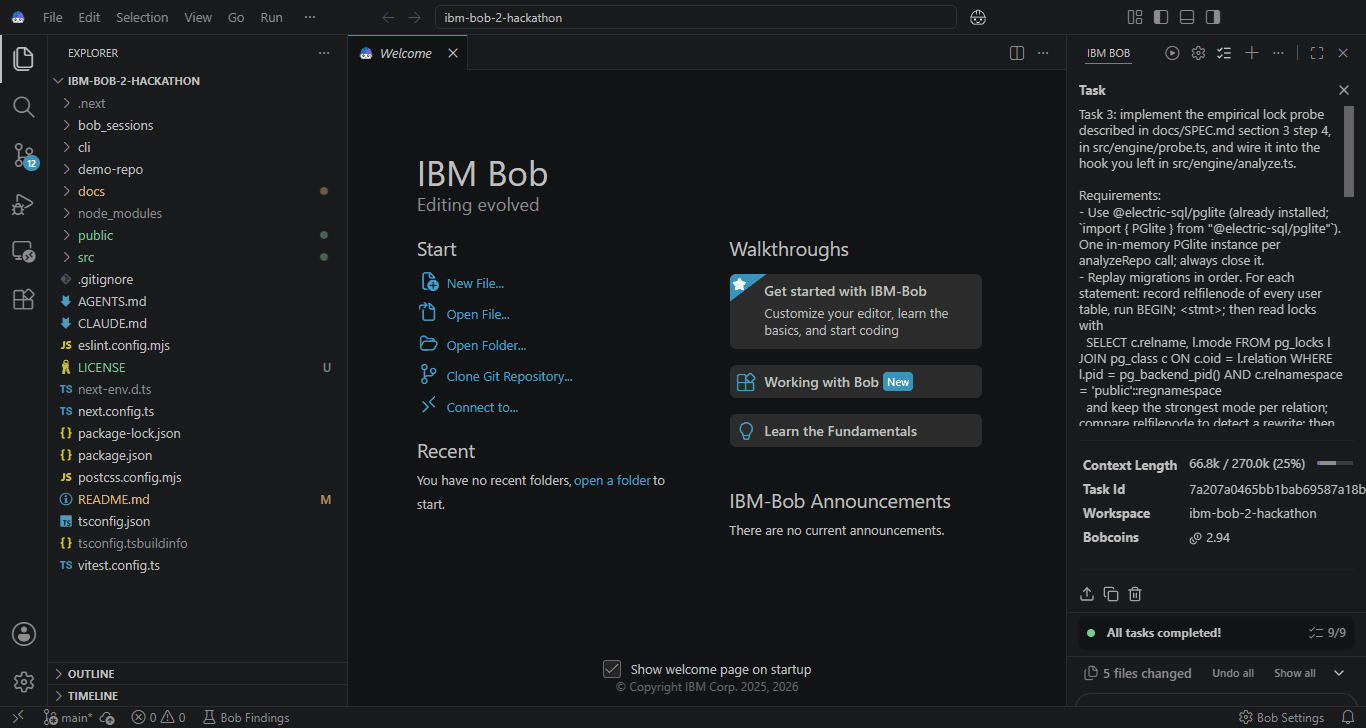Image resolution: width=1366 pixels, height=728 pixels.
Task: Expand the docs folder
Action: 197,191
